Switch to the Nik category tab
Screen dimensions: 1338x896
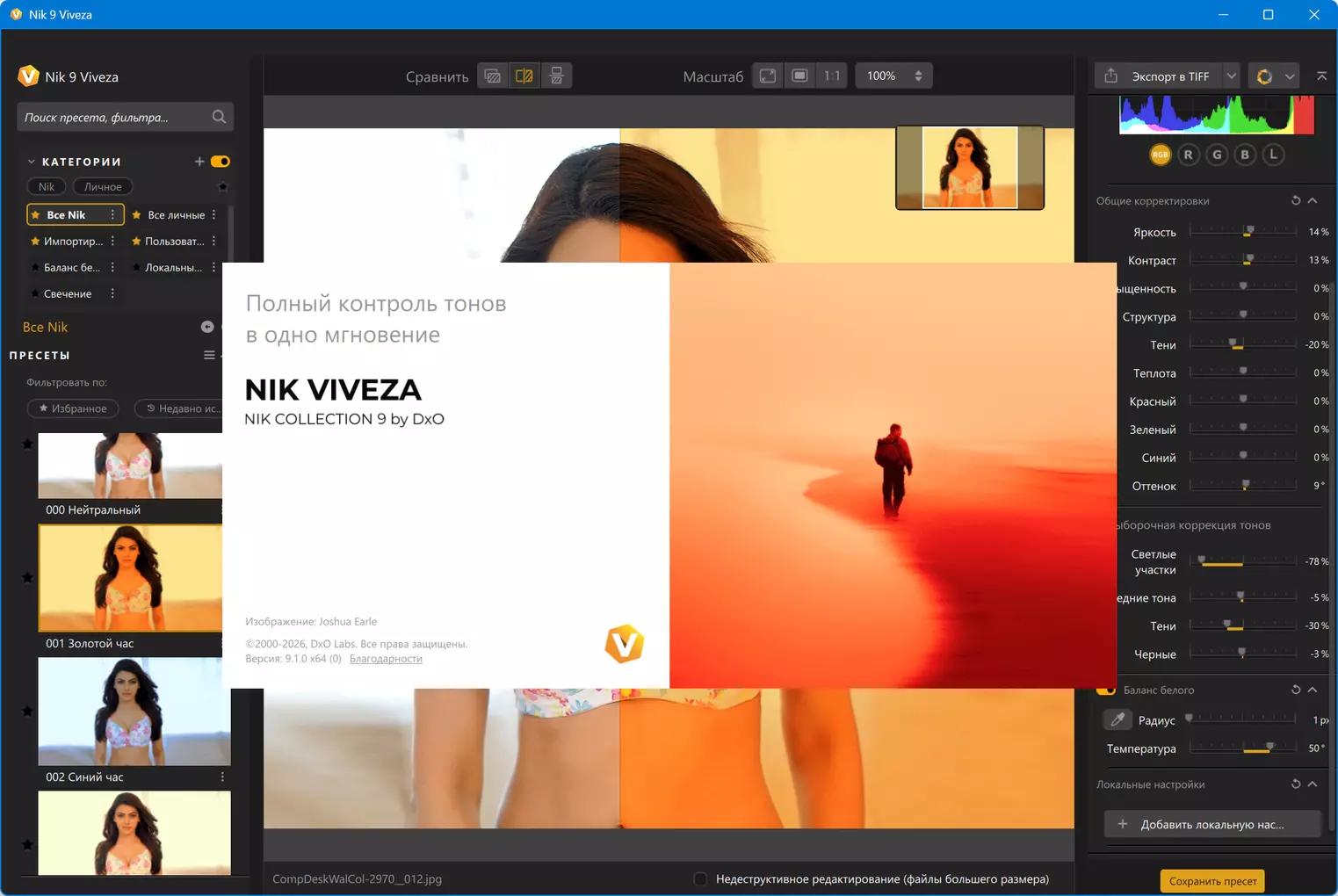tap(47, 187)
